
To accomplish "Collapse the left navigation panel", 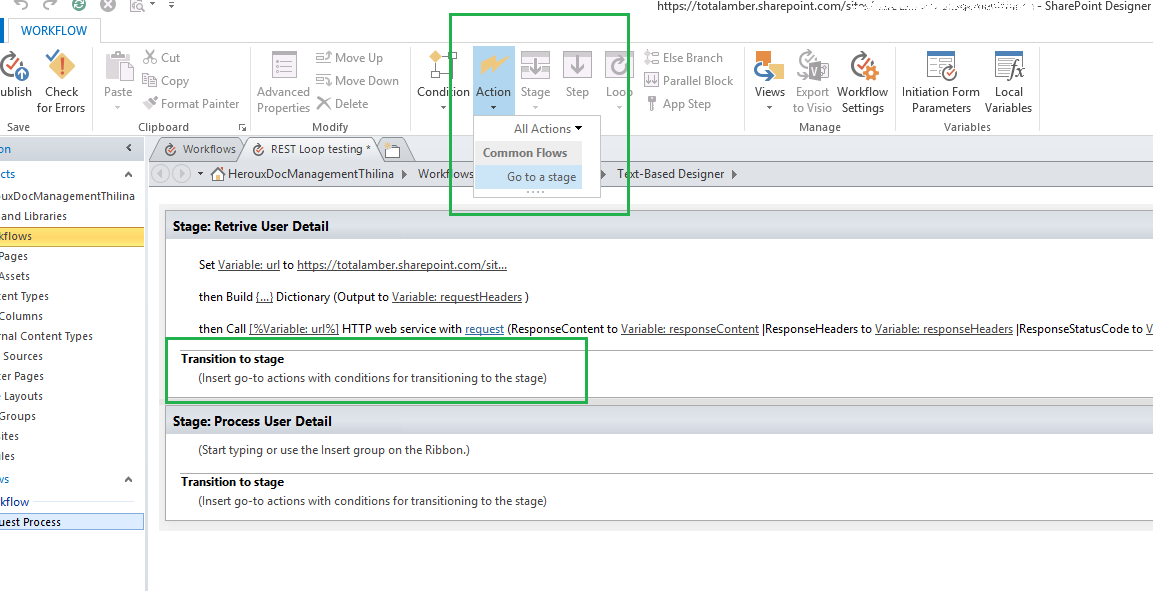I will (x=128, y=147).
